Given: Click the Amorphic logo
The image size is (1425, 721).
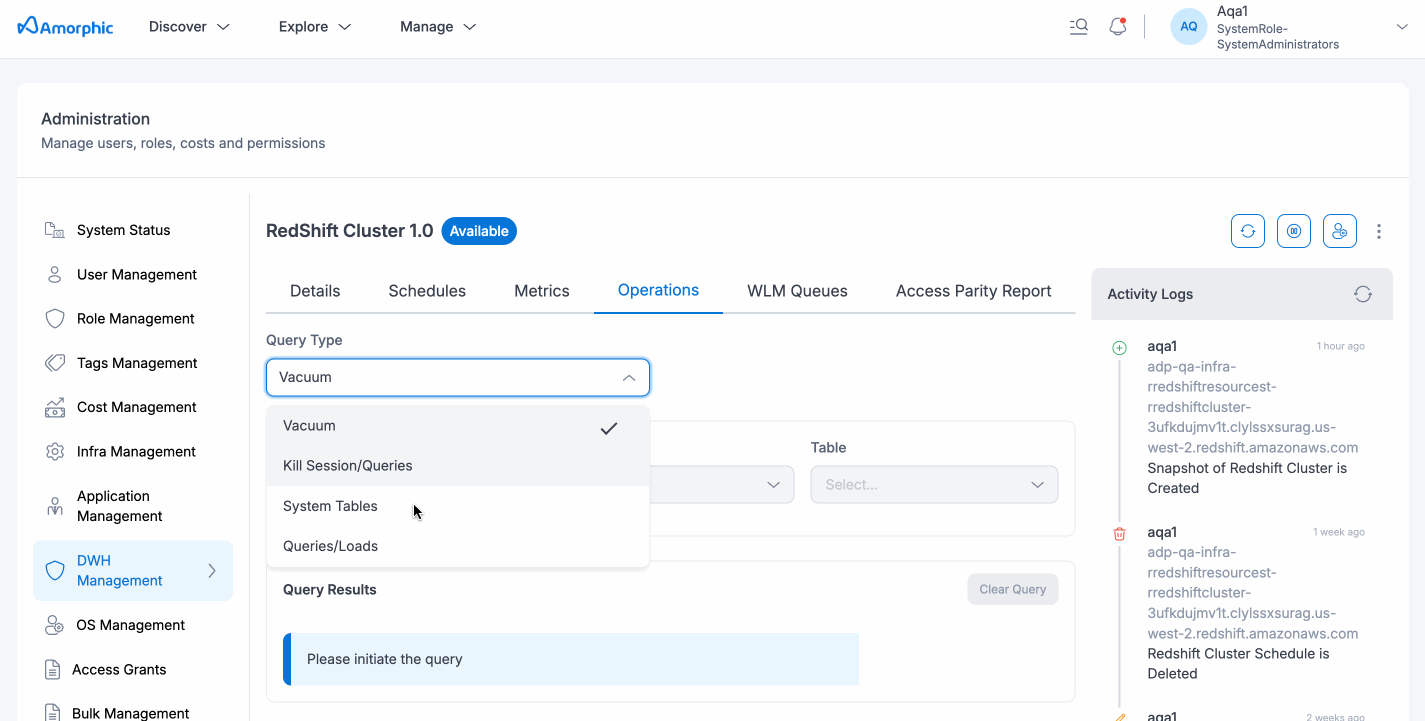Looking at the screenshot, I should 66,27.
